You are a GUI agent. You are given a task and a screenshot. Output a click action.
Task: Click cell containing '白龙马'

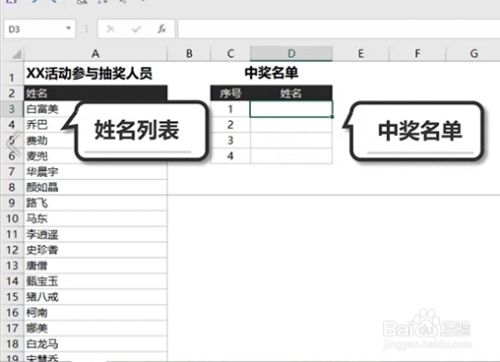click(96, 344)
